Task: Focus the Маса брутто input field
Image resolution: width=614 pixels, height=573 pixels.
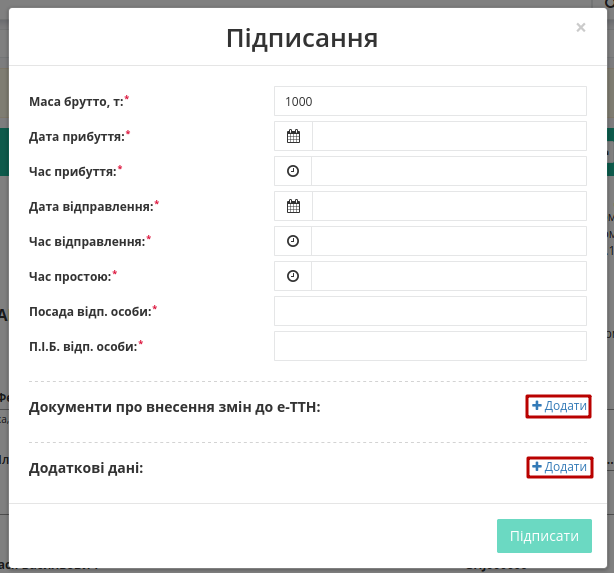Action: click(430, 101)
